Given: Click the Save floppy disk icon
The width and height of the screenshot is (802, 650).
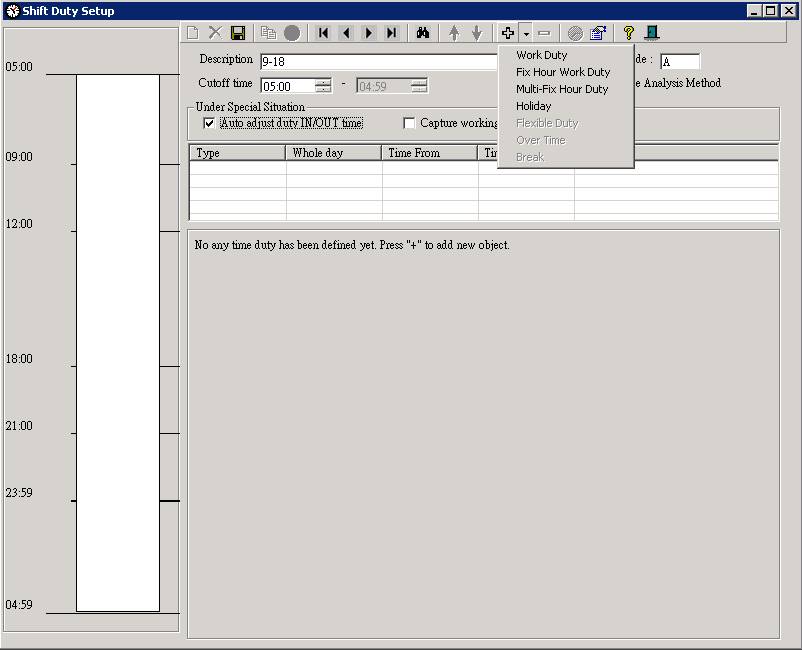Looking at the screenshot, I should pyautogui.click(x=238, y=33).
